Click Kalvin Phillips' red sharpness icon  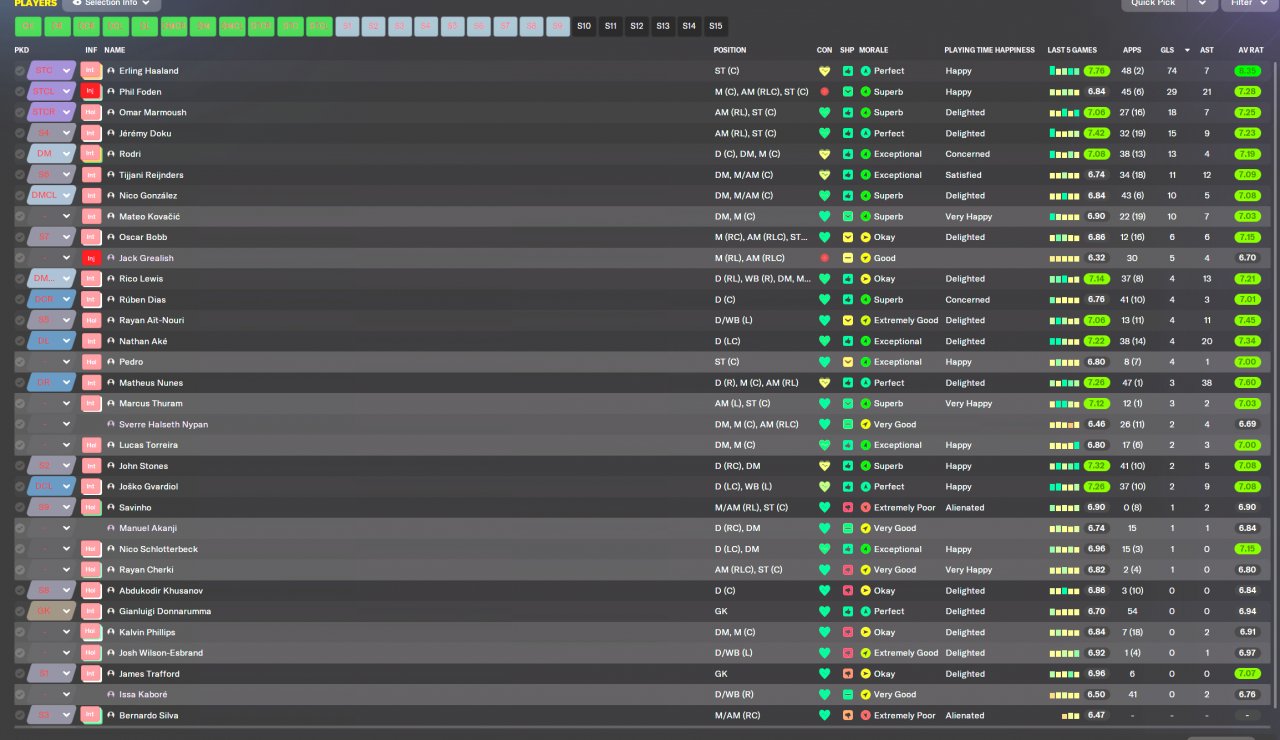point(848,633)
